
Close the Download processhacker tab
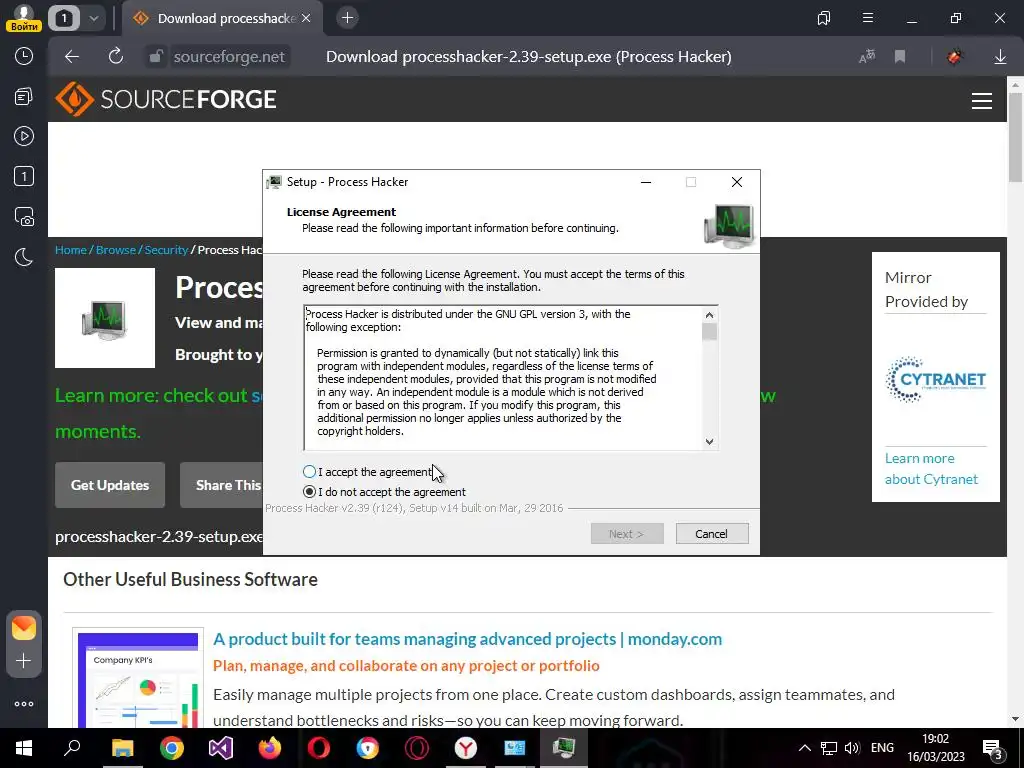306,18
